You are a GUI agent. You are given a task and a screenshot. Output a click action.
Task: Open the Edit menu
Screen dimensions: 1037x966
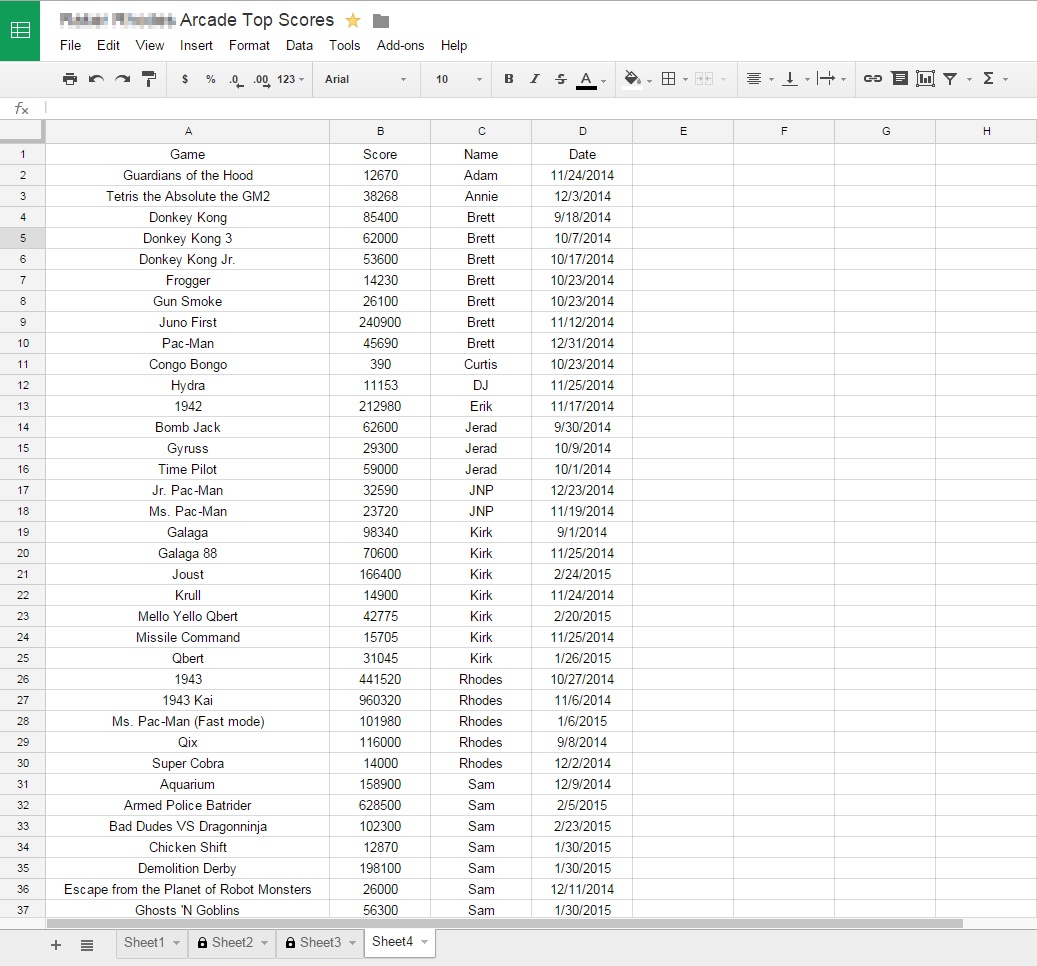point(108,46)
